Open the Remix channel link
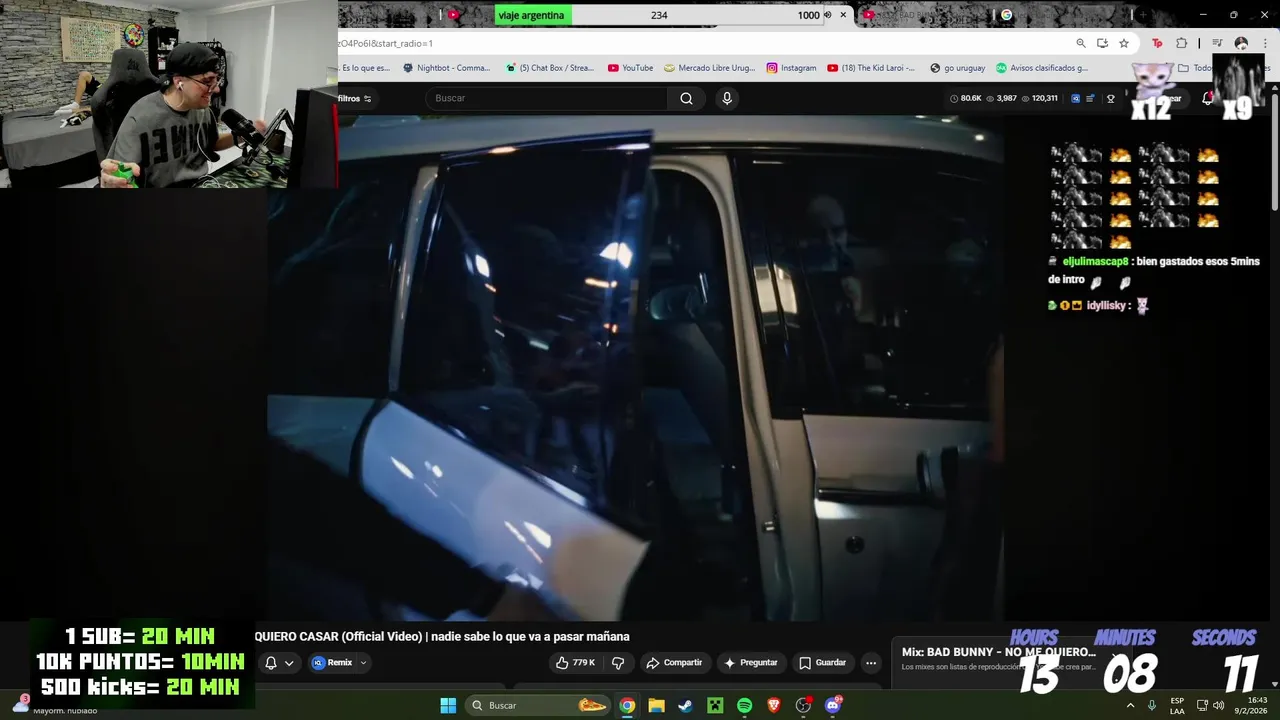The width and height of the screenshot is (1280, 720). [x=332, y=663]
